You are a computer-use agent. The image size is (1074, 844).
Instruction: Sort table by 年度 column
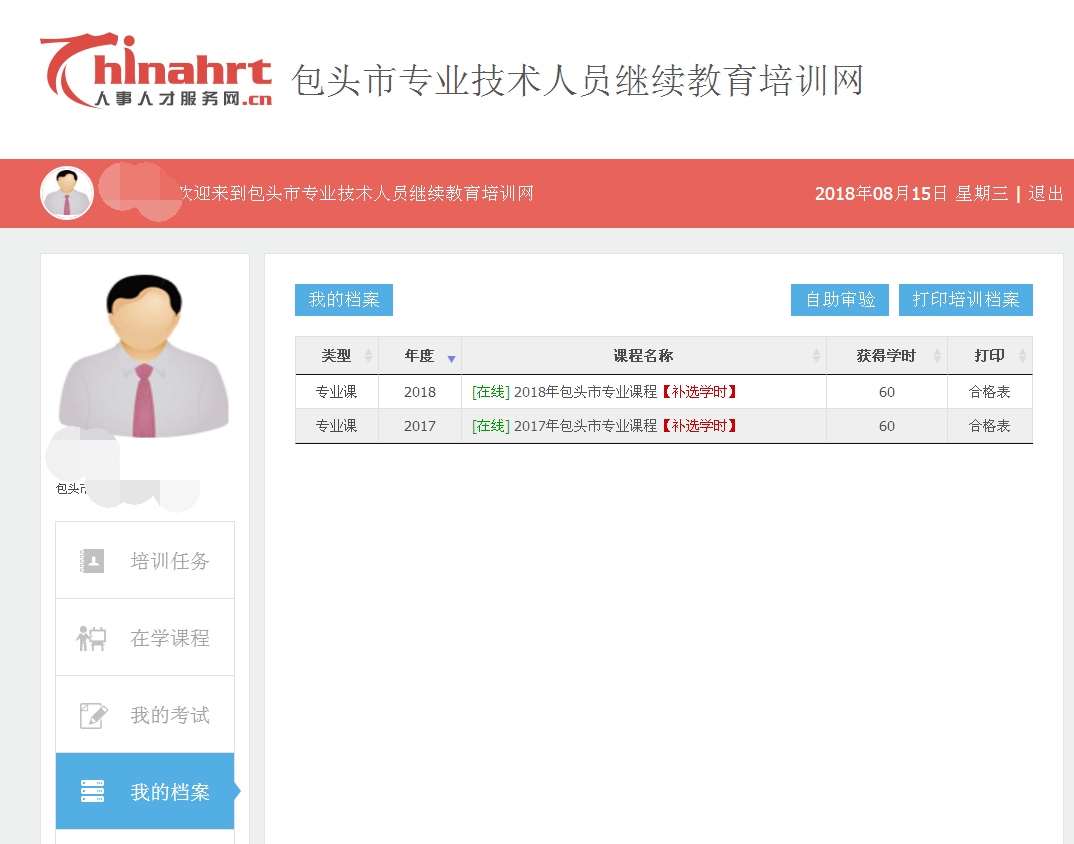[420, 356]
